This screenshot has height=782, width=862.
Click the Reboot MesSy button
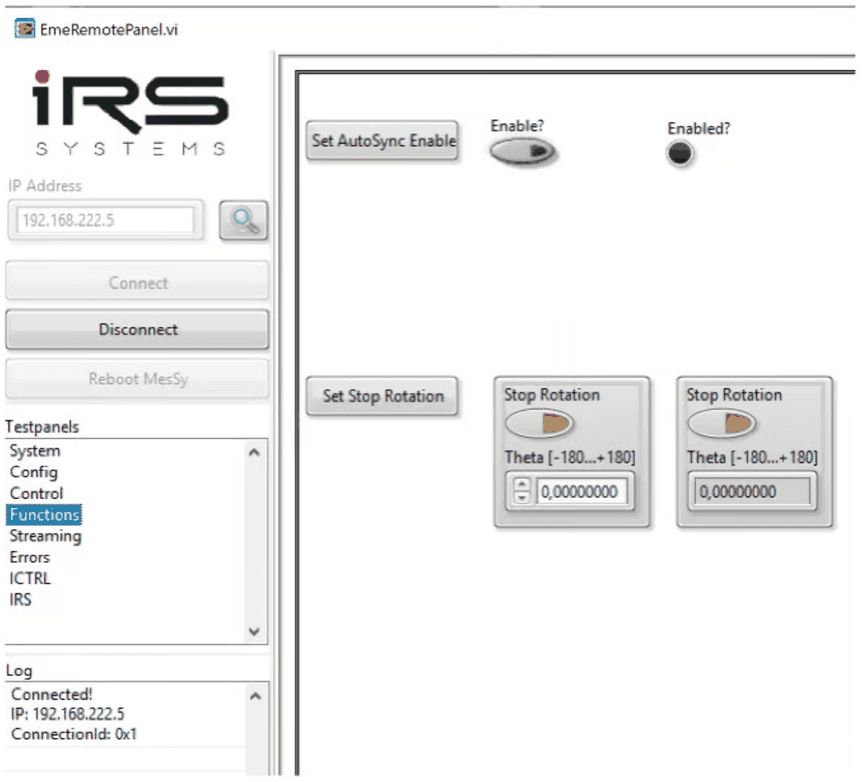(x=137, y=379)
